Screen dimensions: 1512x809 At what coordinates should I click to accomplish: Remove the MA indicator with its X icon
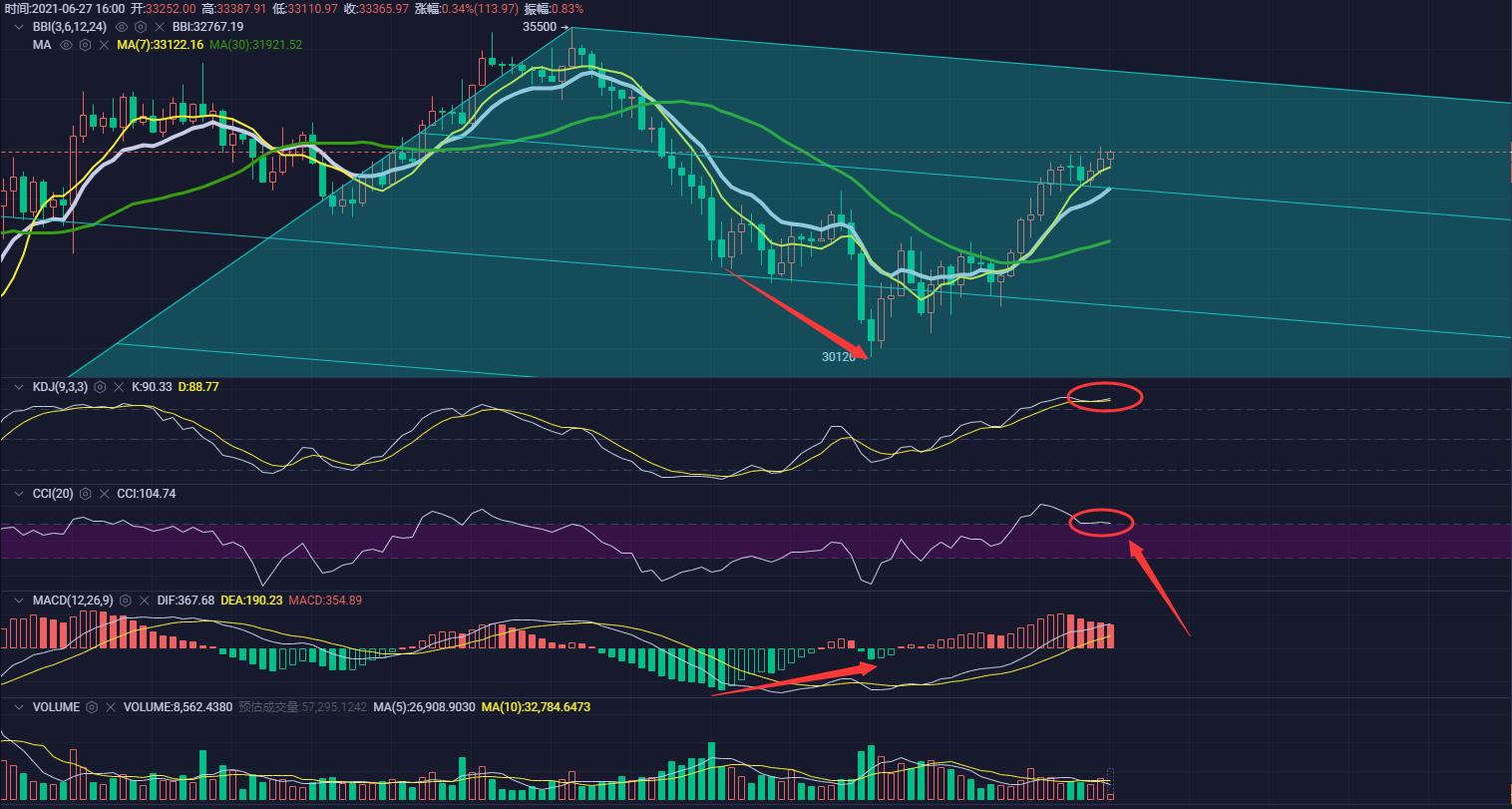[104, 45]
